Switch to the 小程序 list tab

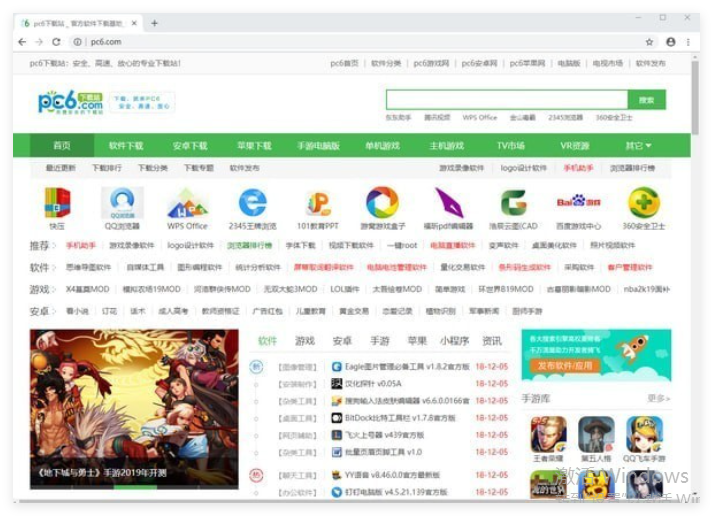tap(454, 341)
